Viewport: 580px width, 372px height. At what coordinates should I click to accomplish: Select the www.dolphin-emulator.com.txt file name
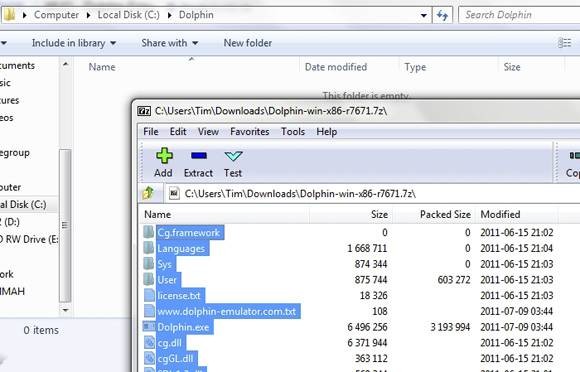pyautogui.click(x=227, y=311)
